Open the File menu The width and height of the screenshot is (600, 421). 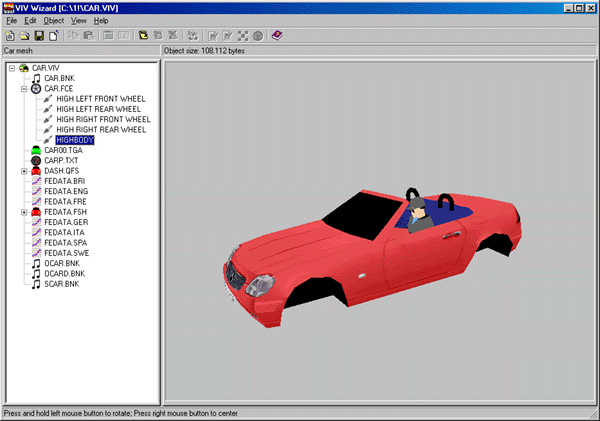pyautogui.click(x=11, y=21)
